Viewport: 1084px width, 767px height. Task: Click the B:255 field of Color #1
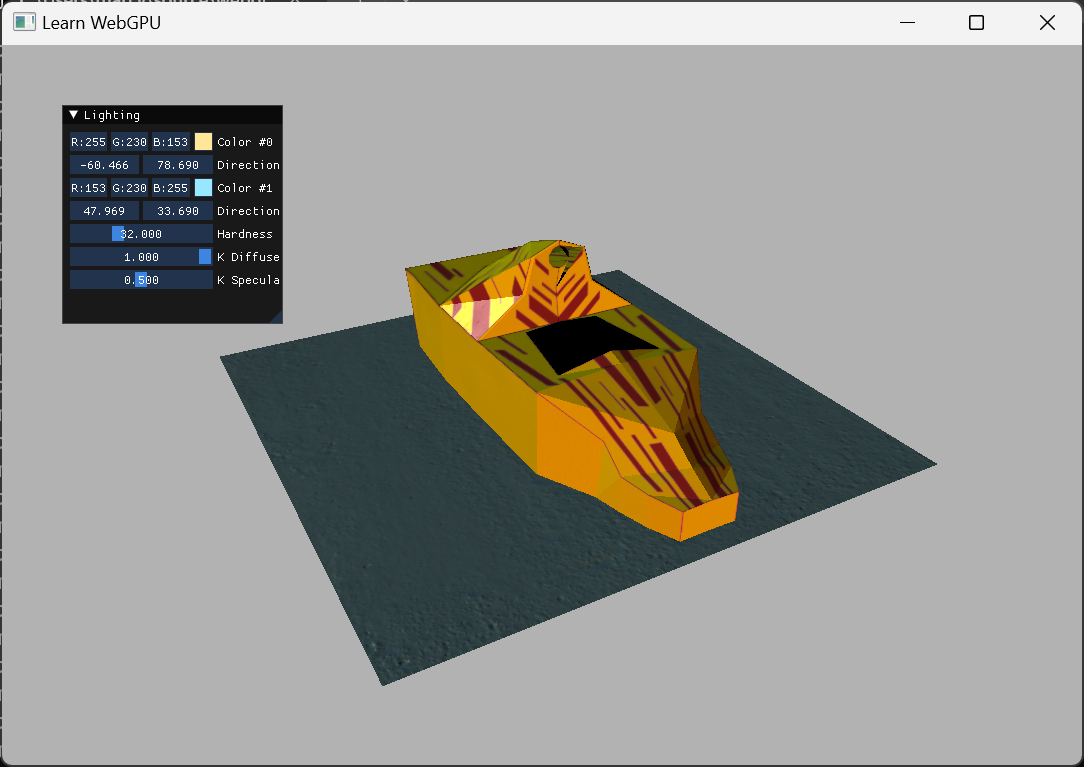[x=170, y=188]
